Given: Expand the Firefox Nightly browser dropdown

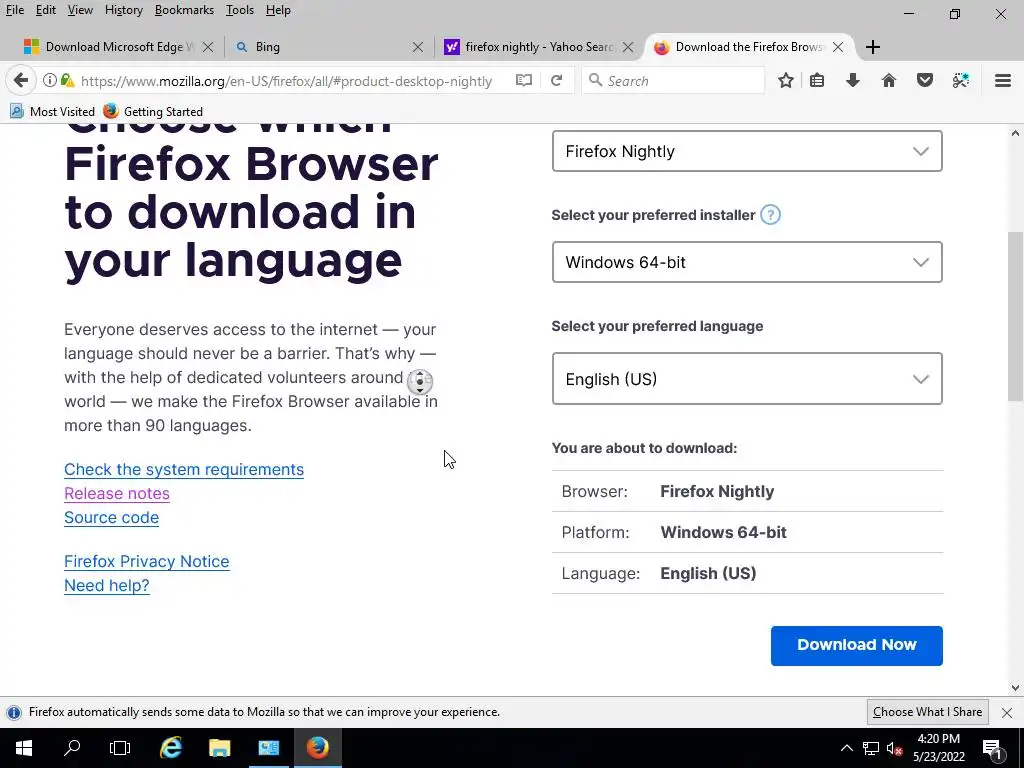Looking at the screenshot, I should [x=746, y=151].
